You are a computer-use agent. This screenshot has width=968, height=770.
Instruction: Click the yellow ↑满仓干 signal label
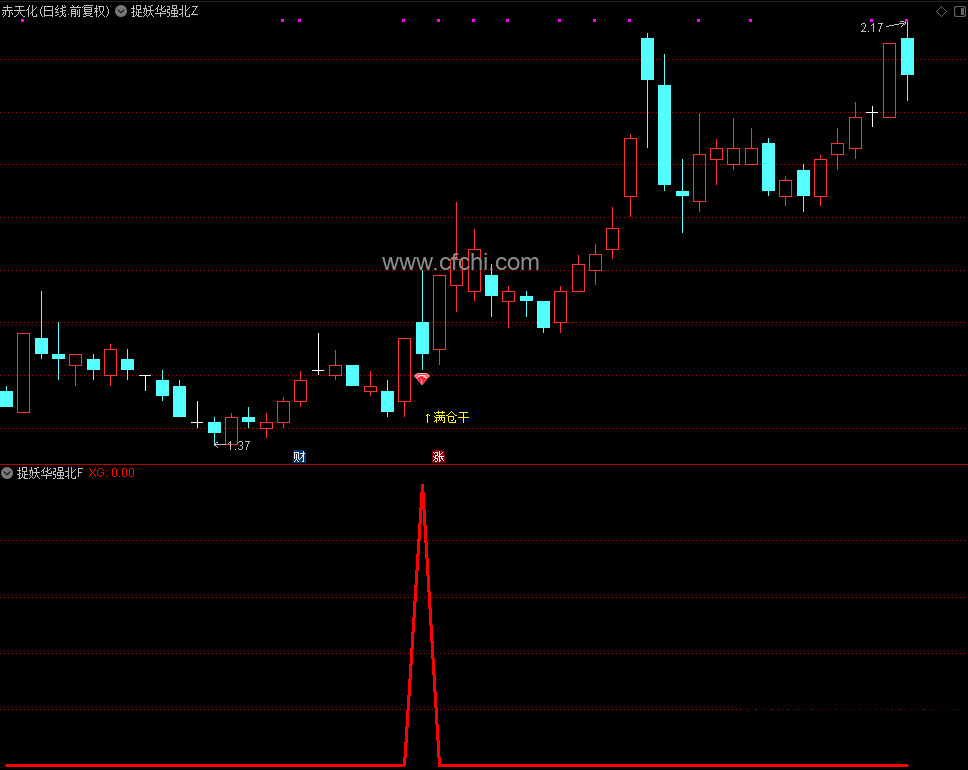tap(447, 417)
